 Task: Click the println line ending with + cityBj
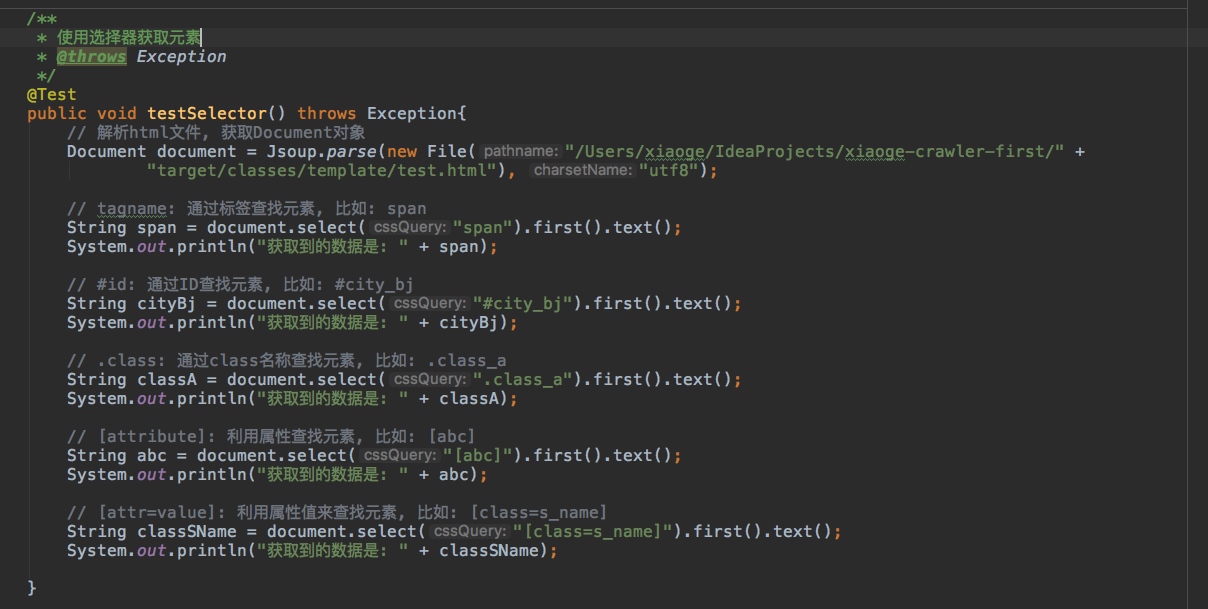292,322
